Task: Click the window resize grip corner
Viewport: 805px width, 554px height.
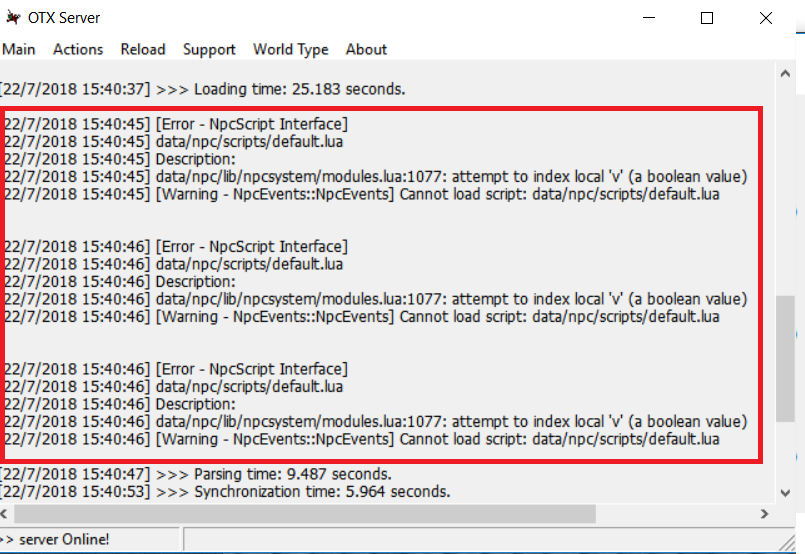Action: pos(787,542)
